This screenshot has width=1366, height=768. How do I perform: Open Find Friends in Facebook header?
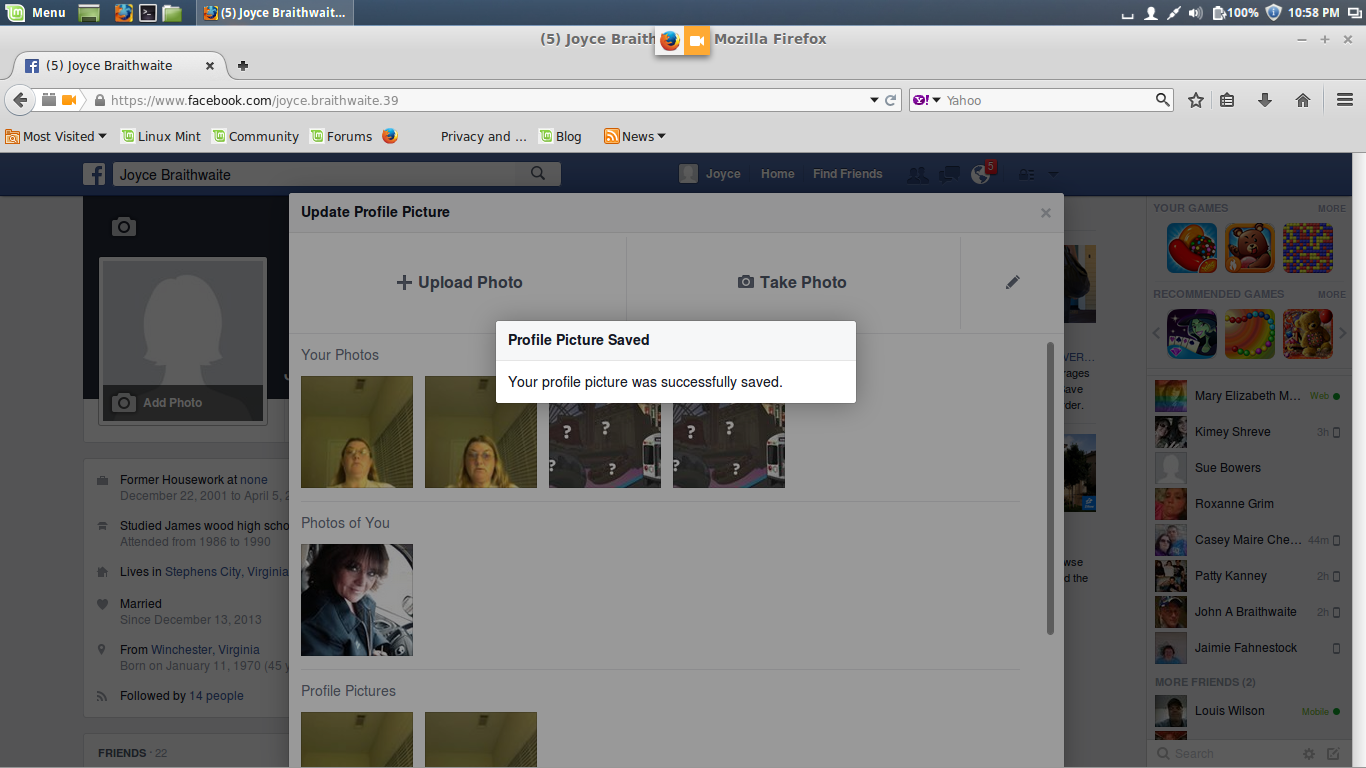[x=847, y=174]
